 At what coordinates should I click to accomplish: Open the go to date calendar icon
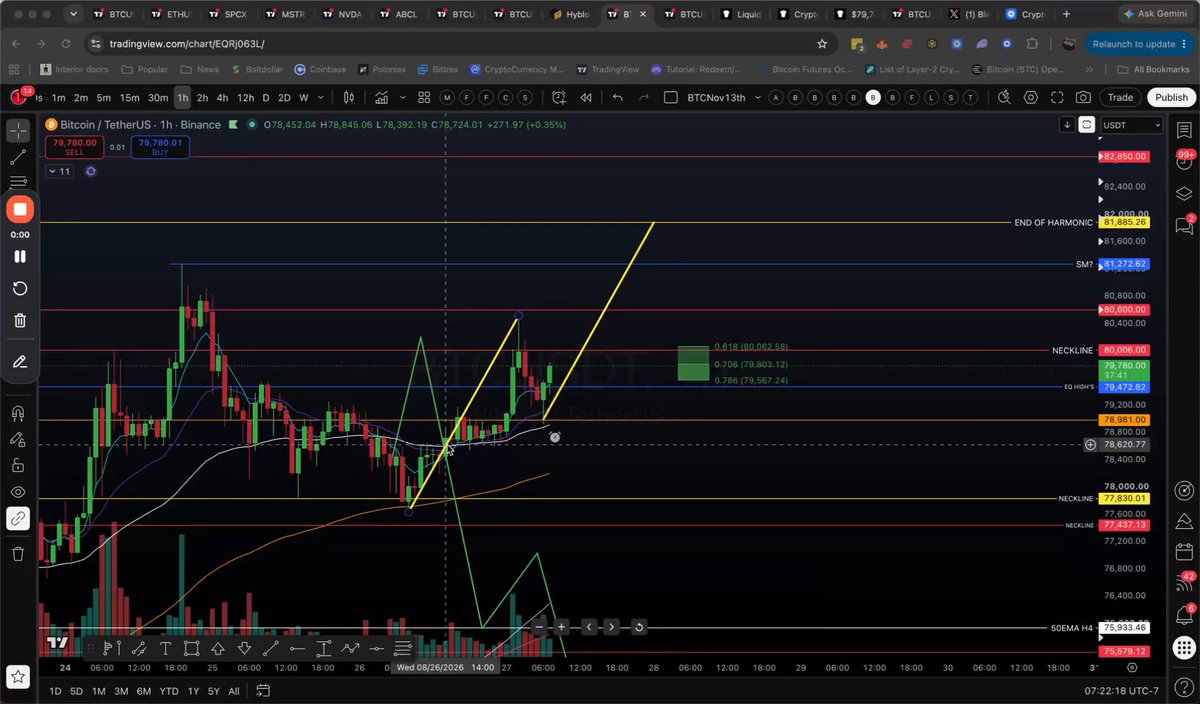(263, 691)
